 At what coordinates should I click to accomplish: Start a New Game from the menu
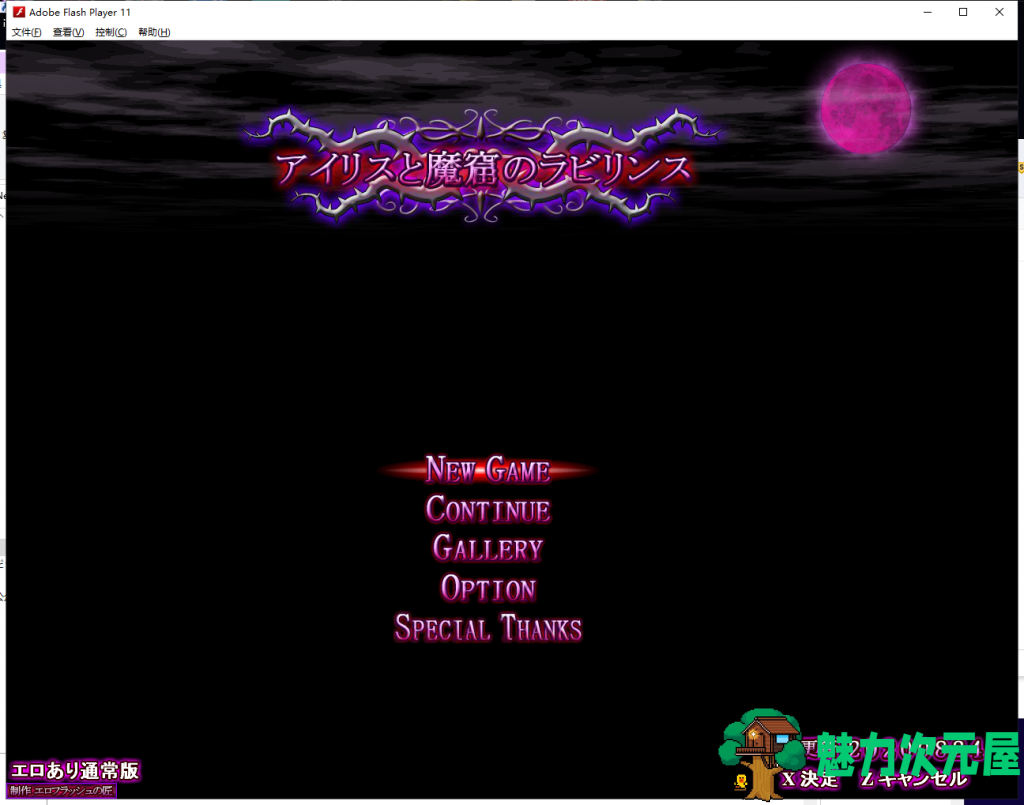pos(487,469)
